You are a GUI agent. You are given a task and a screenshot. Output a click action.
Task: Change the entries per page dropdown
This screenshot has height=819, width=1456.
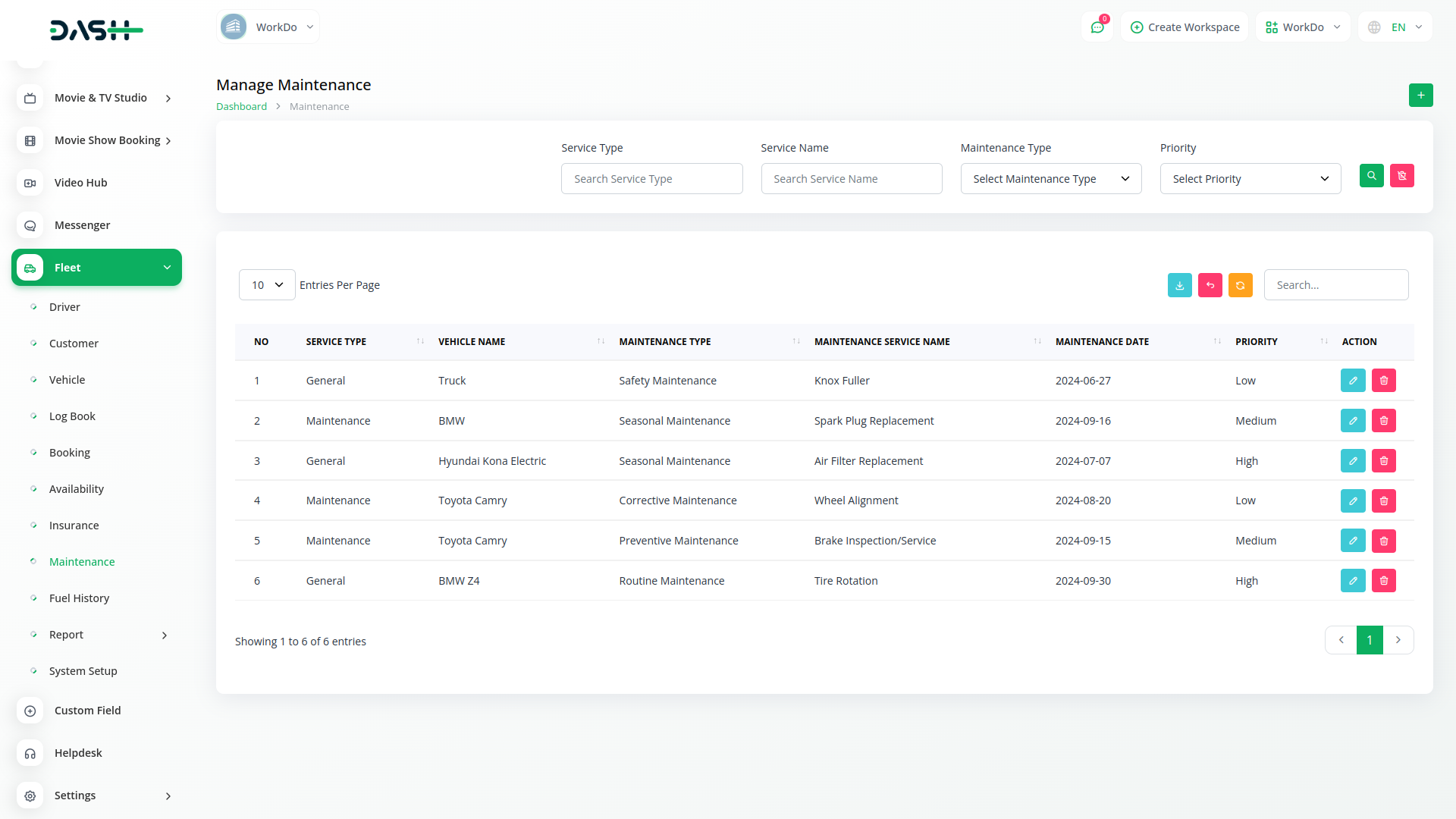[x=267, y=285]
